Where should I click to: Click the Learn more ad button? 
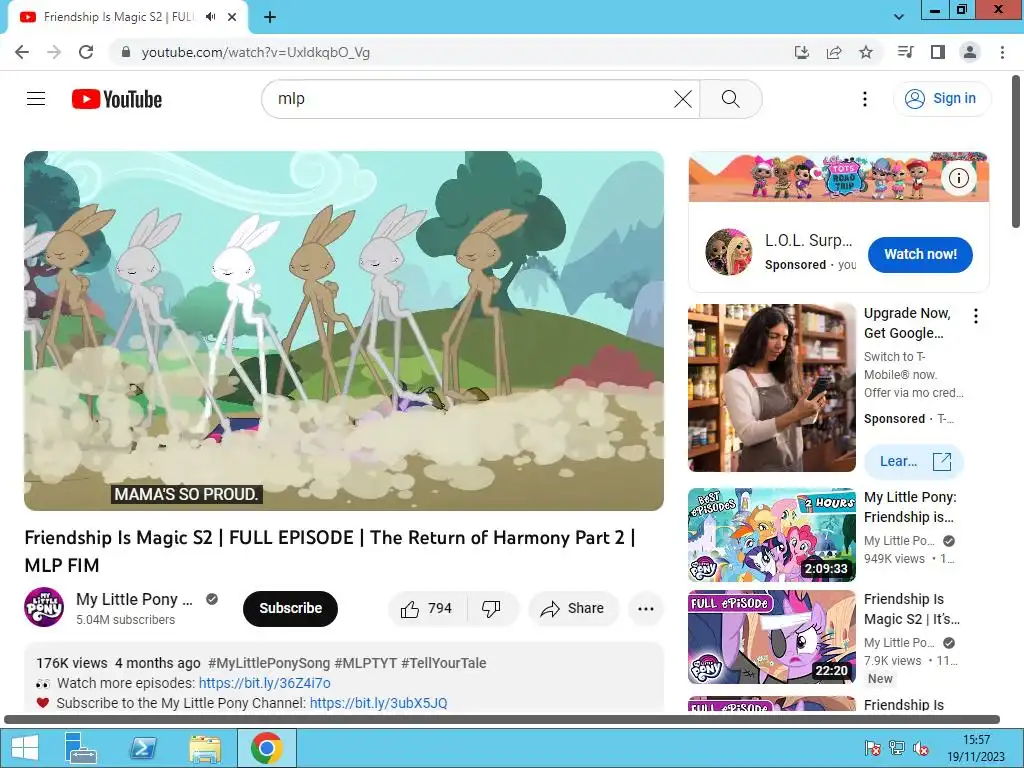pyautogui.click(x=914, y=462)
